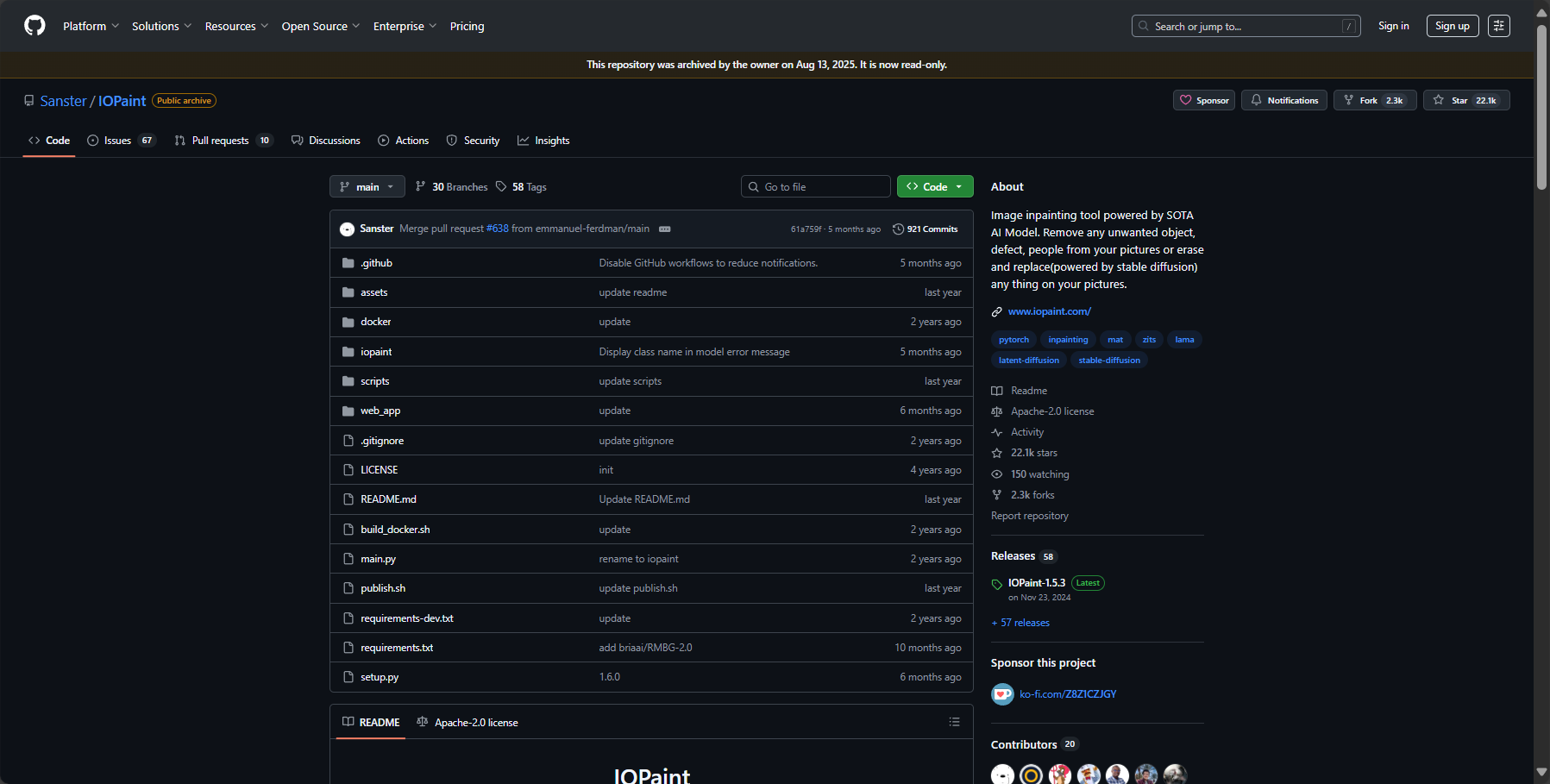Open the Insights tab
Screen dimensions: 1550x784
tap(543, 141)
